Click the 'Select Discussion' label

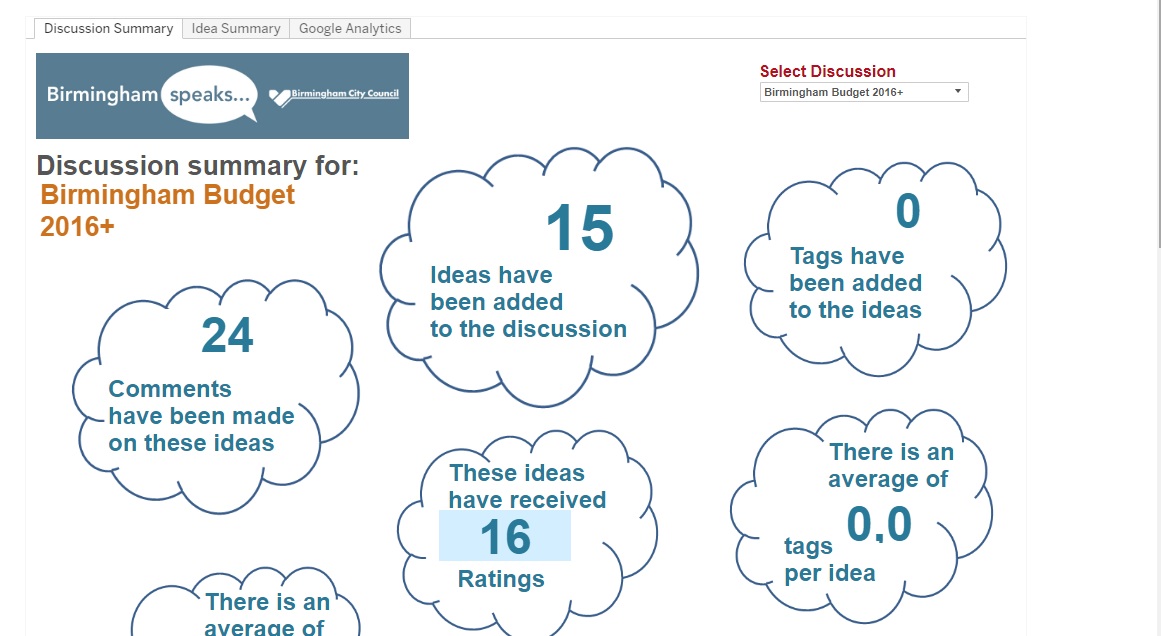pos(828,72)
